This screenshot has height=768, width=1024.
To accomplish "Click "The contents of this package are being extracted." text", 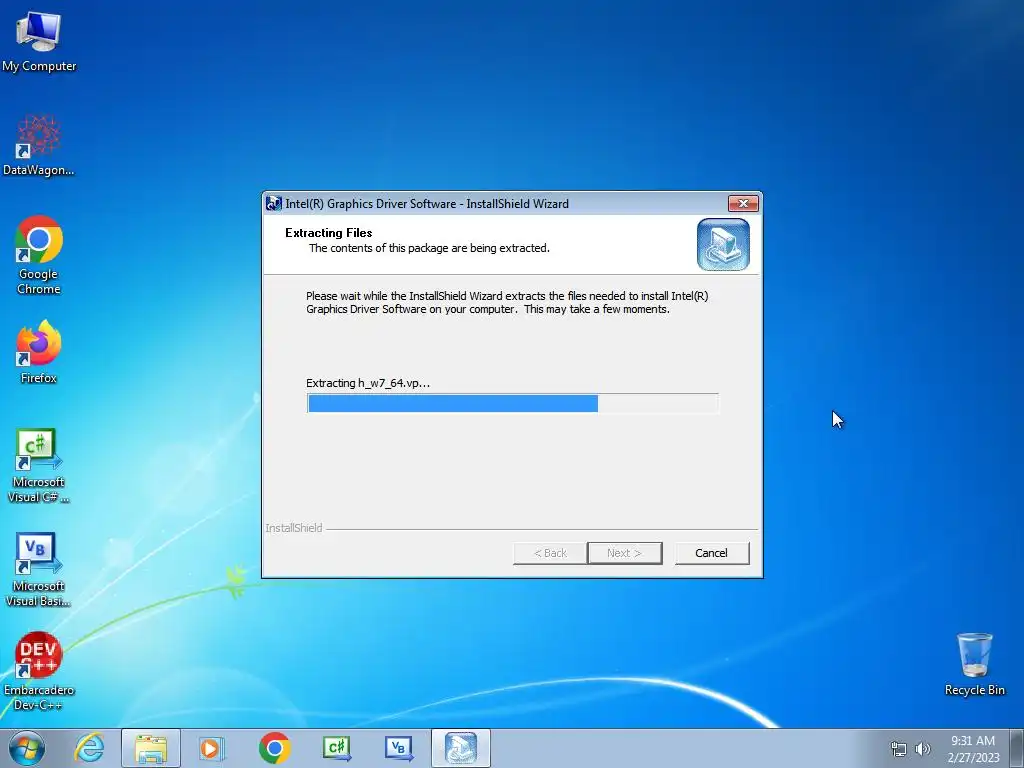I will click(x=429, y=248).
